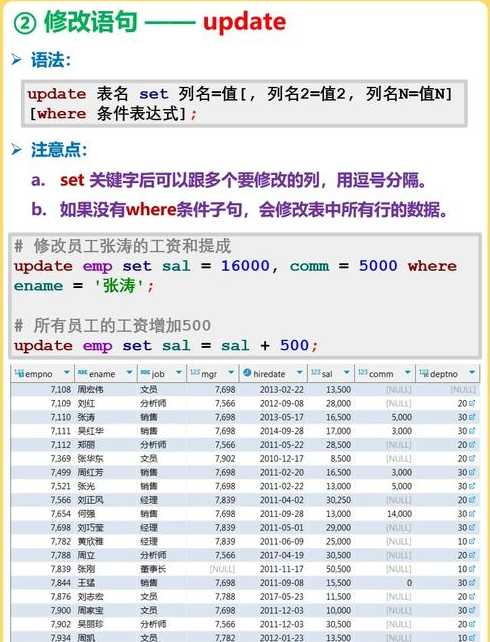Open the hiredate column filter dropdown arrow

pos(300,373)
